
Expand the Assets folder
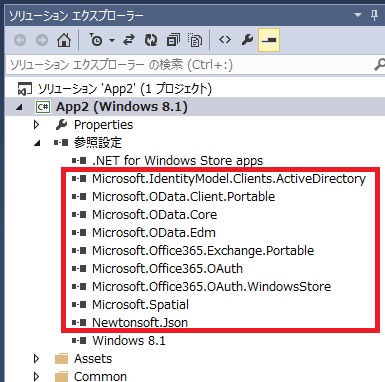click(37, 359)
